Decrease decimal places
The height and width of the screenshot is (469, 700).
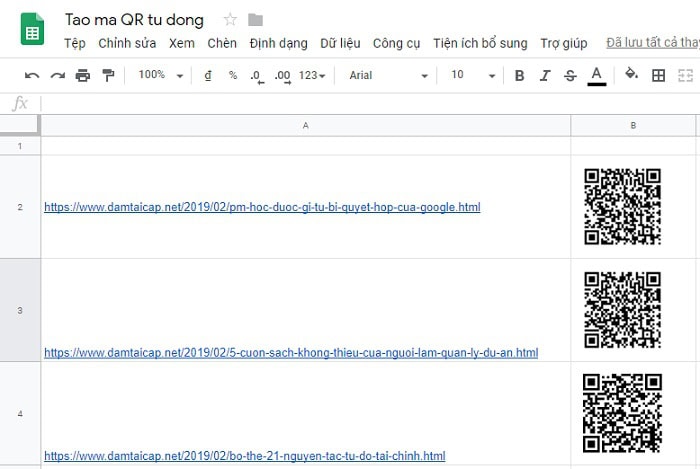point(257,76)
